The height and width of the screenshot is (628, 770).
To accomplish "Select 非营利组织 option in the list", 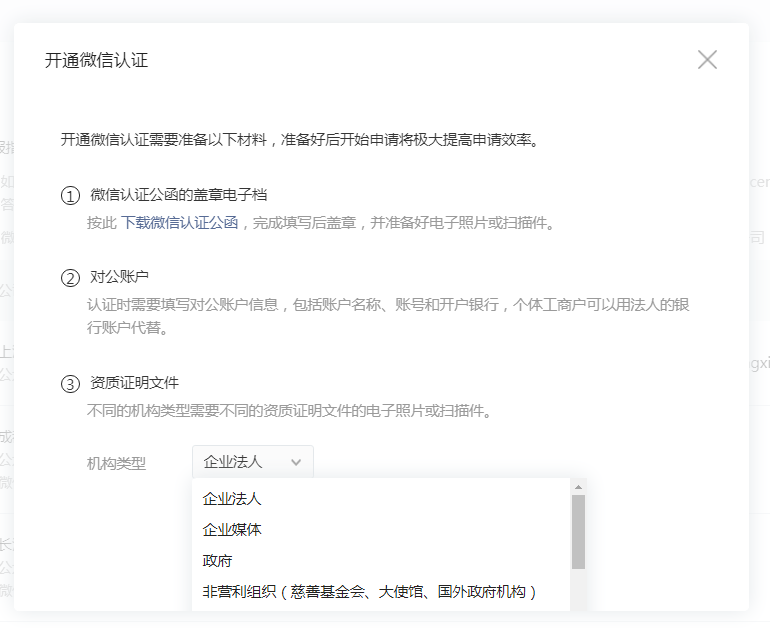I will [x=381, y=592].
